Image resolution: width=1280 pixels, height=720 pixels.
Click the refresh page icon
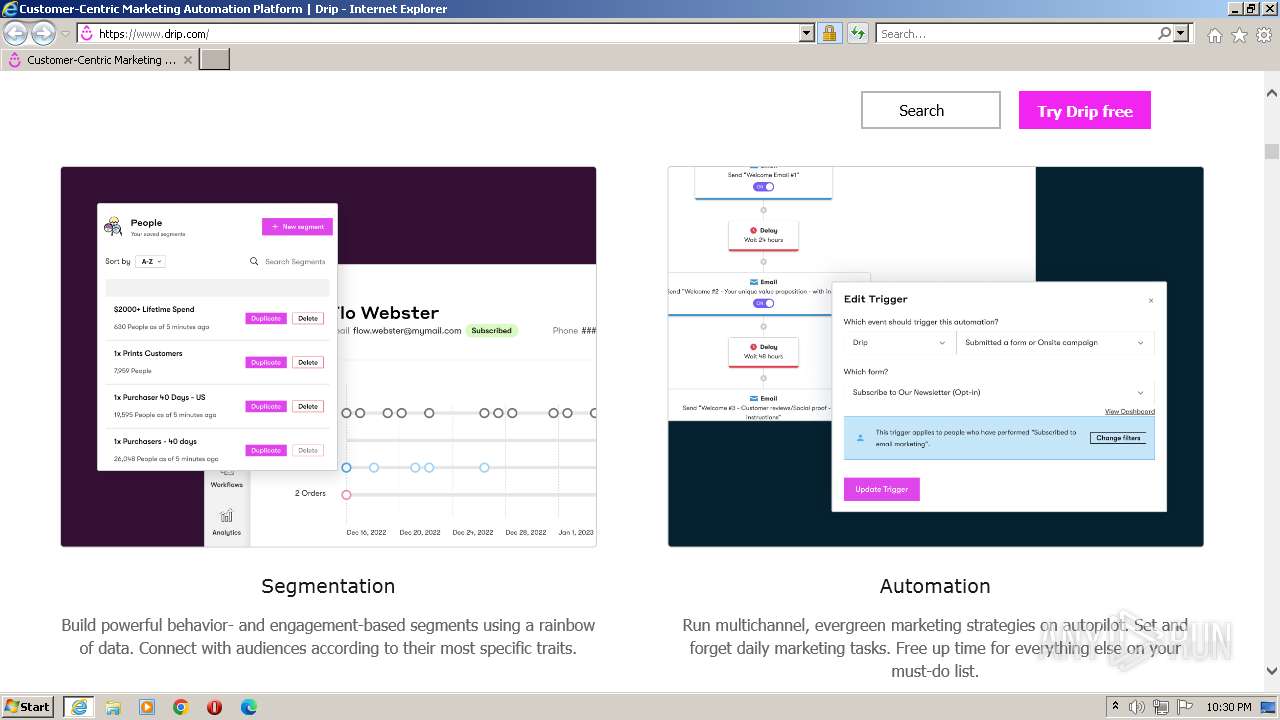pyautogui.click(x=858, y=34)
